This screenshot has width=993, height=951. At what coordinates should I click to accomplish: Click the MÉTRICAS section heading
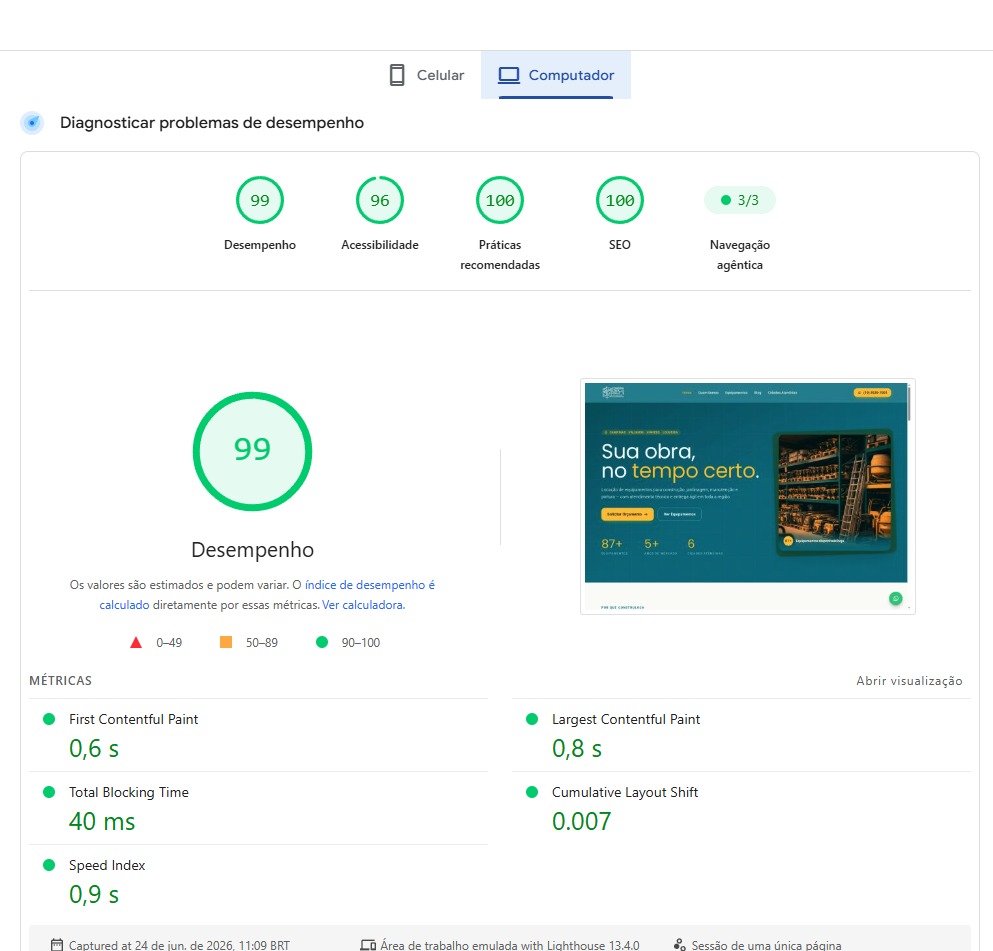(60, 681)
